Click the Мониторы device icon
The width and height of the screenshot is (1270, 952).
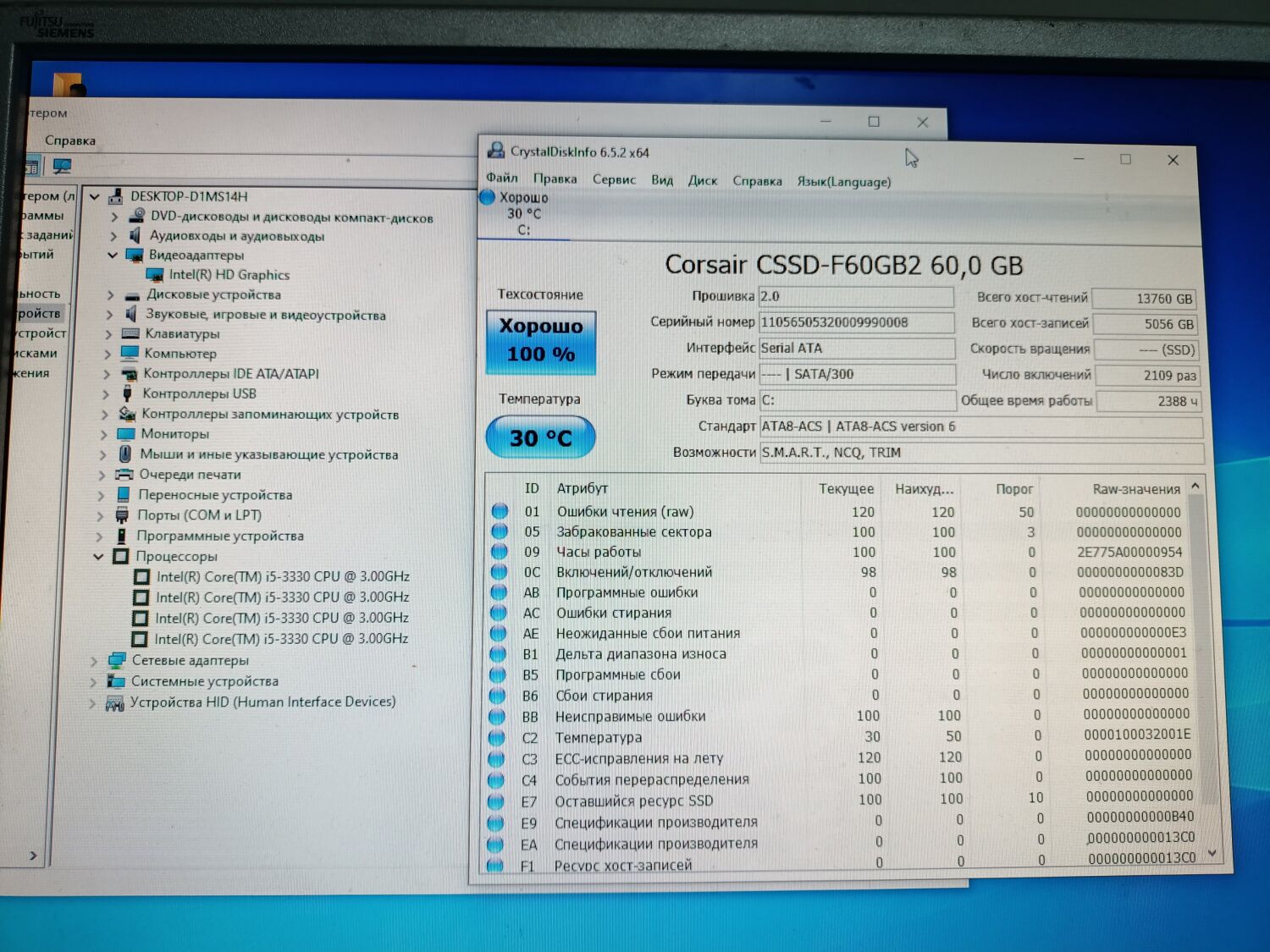pyautogui.click(x=128, y=434)
